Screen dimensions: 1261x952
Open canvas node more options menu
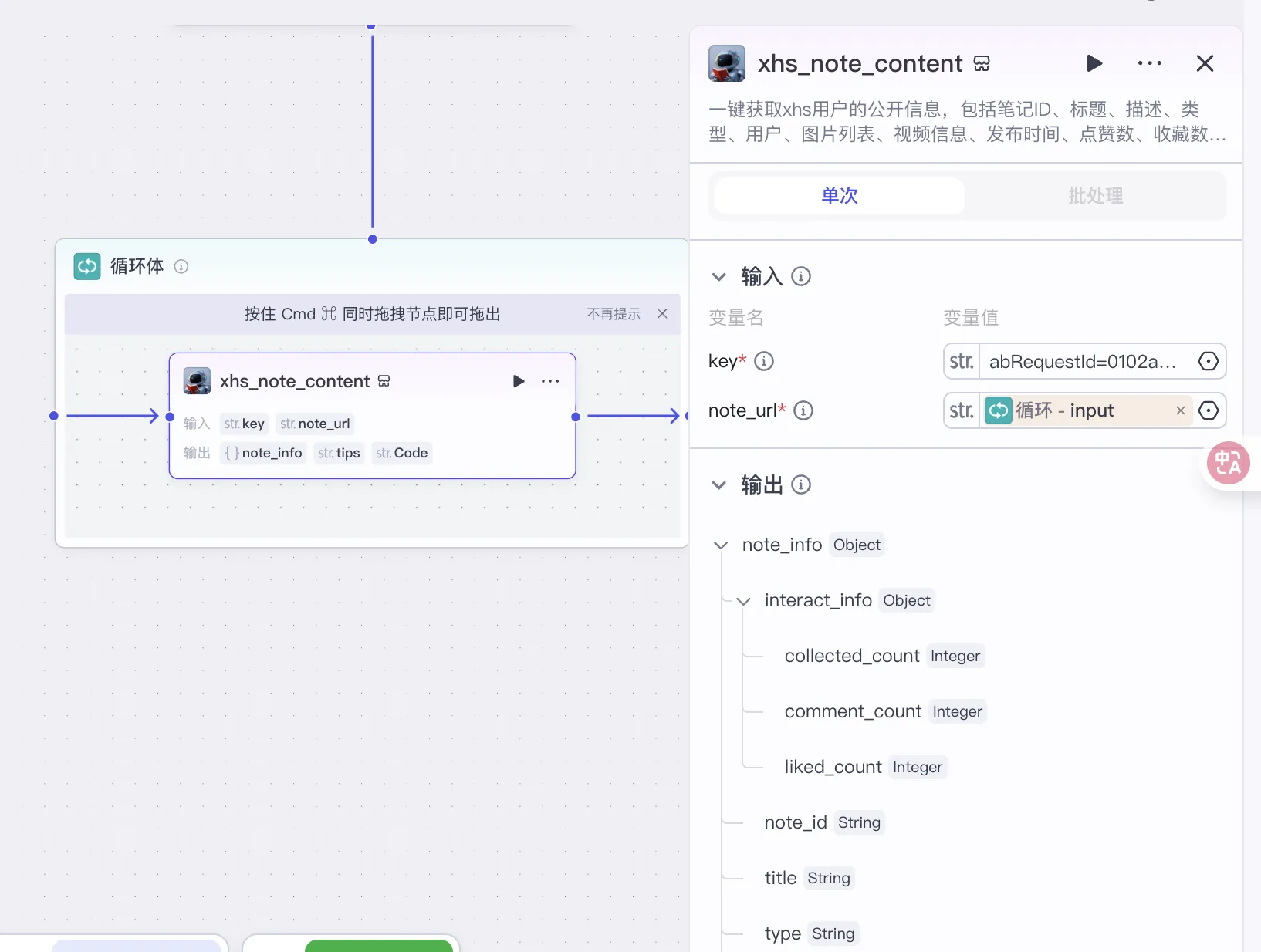550,381
